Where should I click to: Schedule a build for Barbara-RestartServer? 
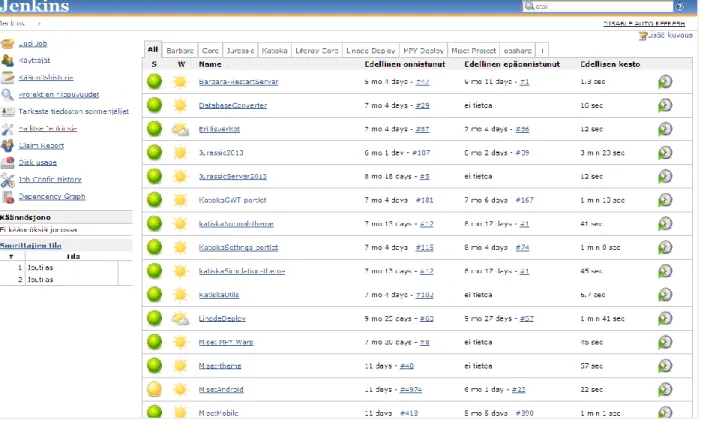pyautogui.click(x=665, y=82)
